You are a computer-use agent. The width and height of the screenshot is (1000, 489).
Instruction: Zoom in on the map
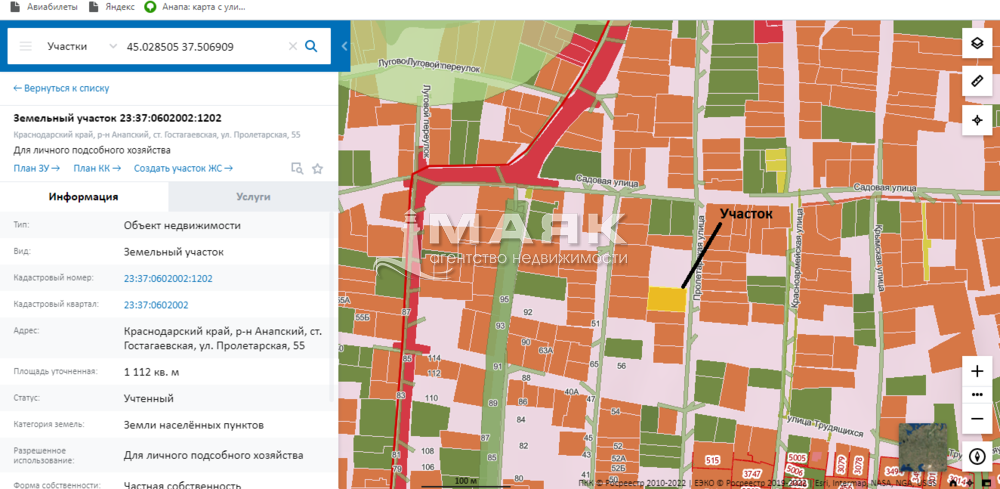click(x=977, y=371)
